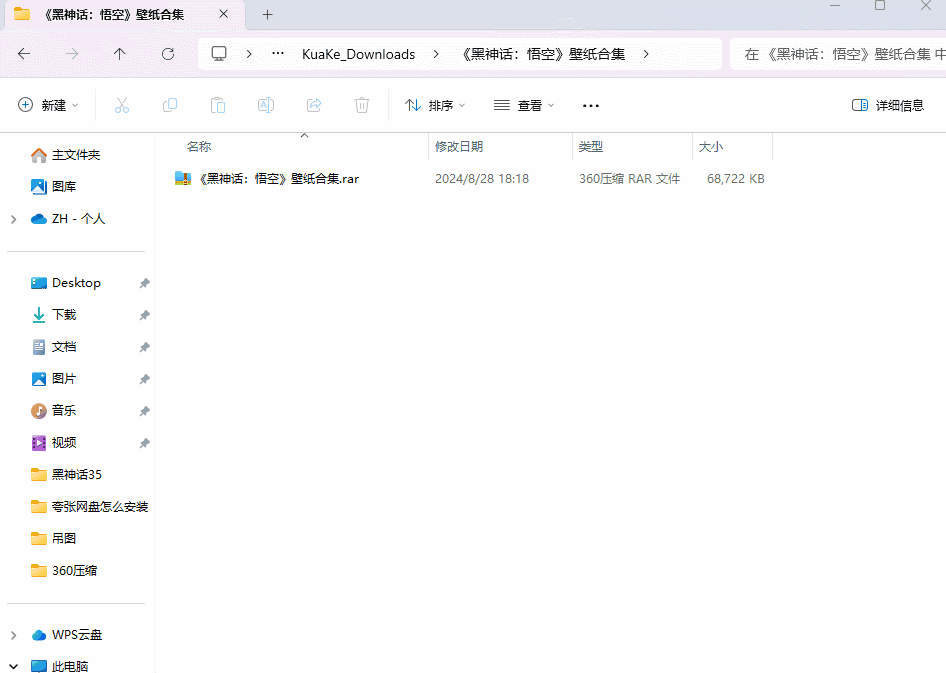
Task: Add a new File Explorer tab
Action: 268,14
